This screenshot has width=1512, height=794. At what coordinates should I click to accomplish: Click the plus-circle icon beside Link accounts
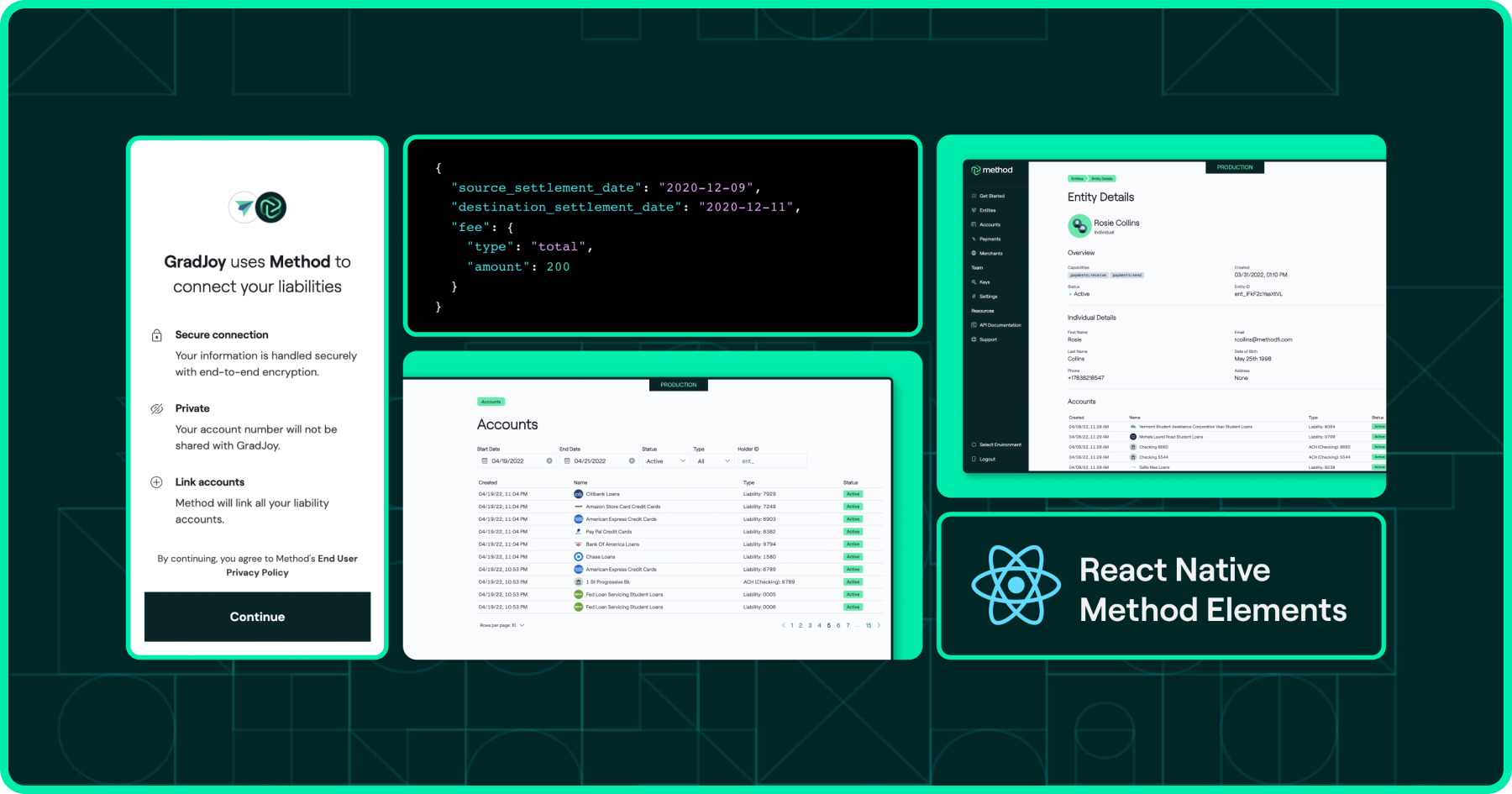156,482
